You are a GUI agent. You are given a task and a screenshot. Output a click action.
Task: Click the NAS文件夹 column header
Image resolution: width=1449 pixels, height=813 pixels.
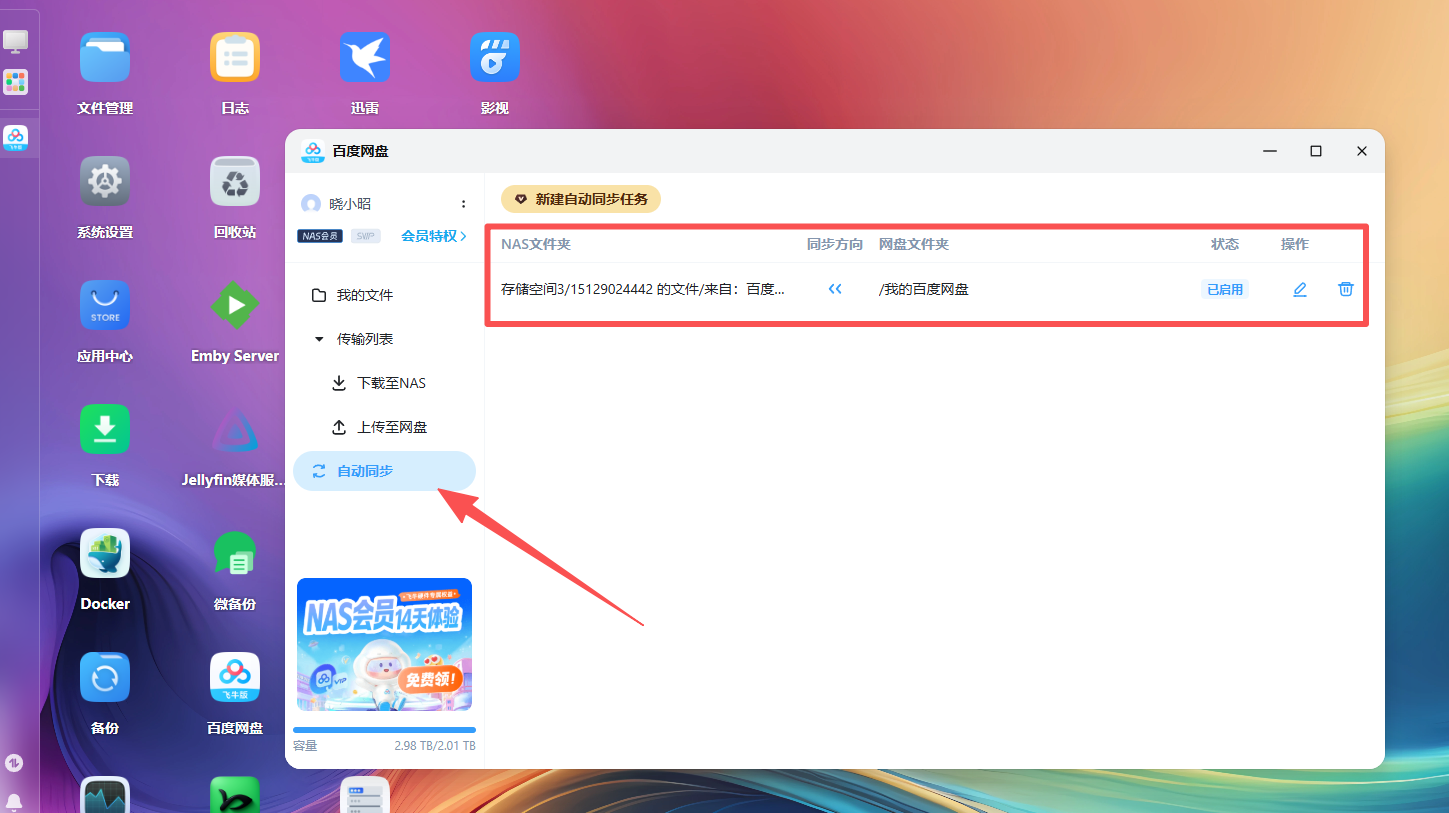point(536,244)
